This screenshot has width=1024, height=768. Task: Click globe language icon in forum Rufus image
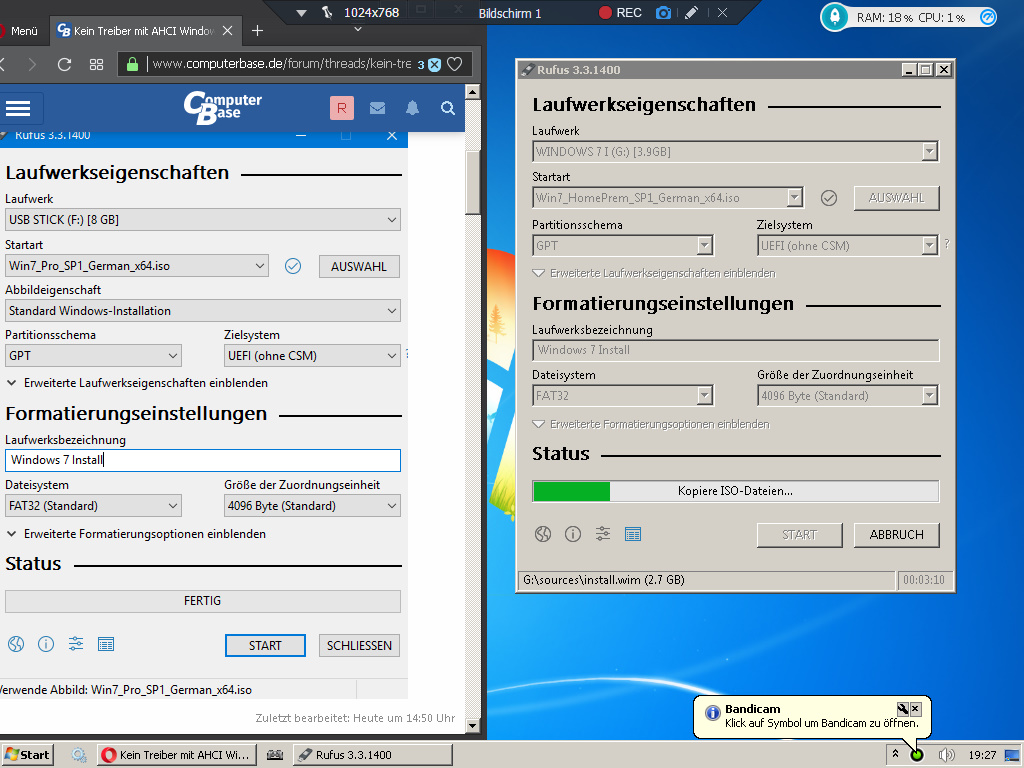pyautogui.click(x=16, y=645)
